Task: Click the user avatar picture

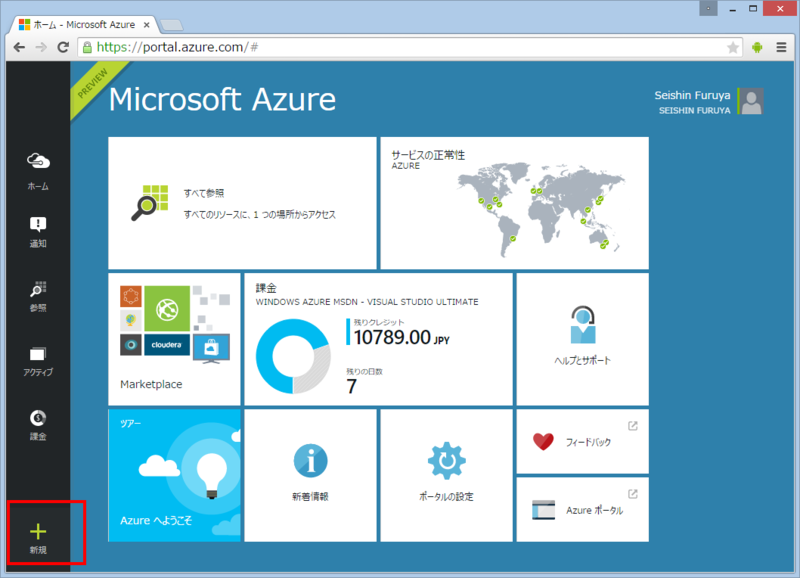Action: (752, 101)
